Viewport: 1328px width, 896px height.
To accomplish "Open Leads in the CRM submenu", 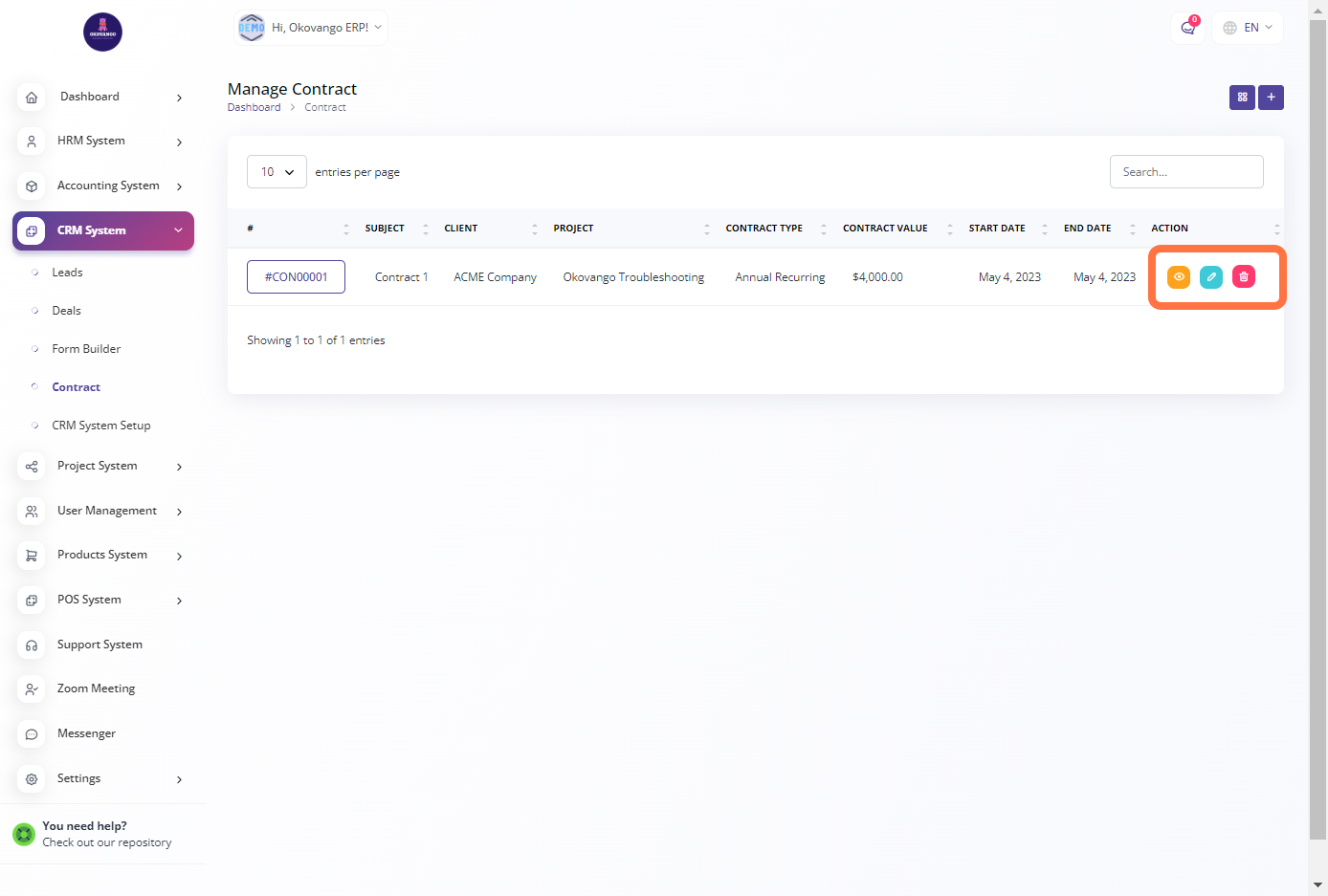I will coord(67,273).
